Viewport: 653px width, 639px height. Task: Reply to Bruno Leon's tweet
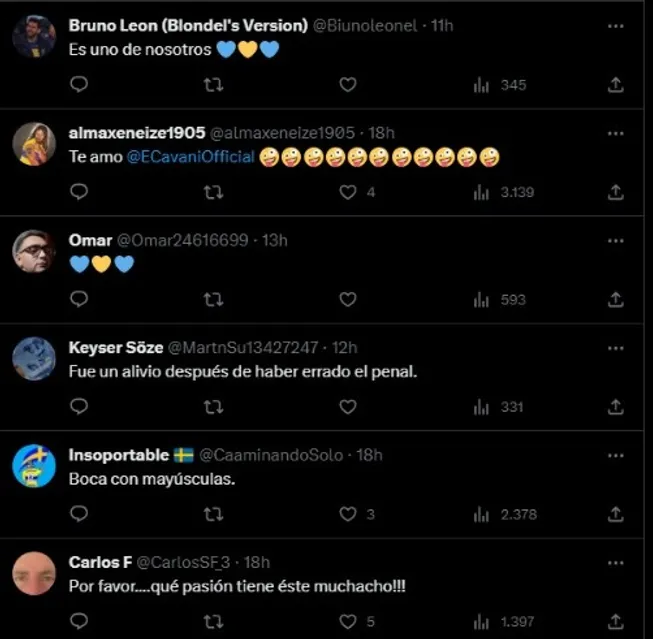80,85
